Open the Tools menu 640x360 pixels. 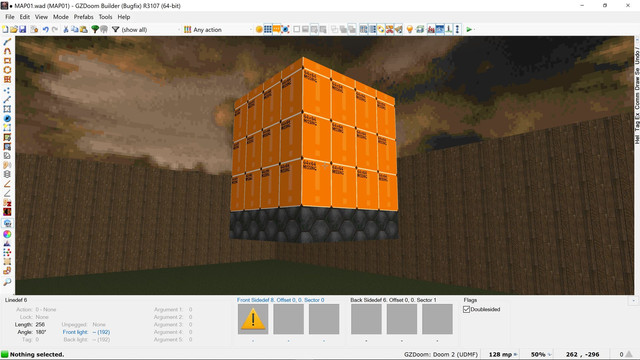[105, 17]
